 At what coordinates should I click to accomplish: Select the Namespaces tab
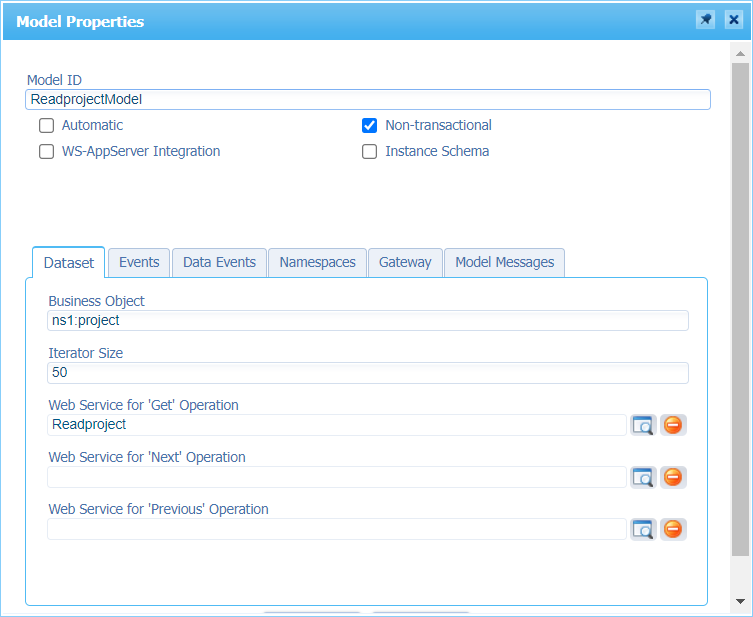point(317,262)
